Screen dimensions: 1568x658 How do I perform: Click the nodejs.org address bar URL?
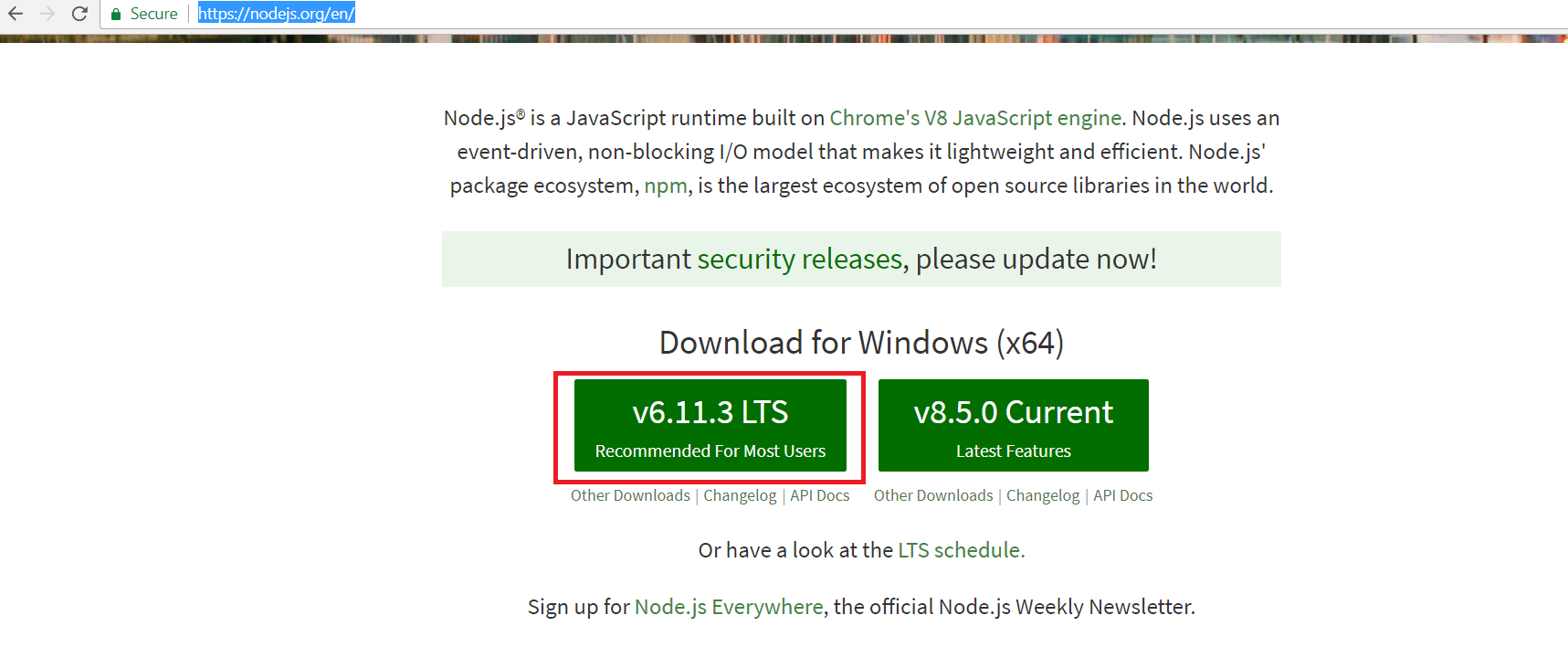[x=276, y=14]
